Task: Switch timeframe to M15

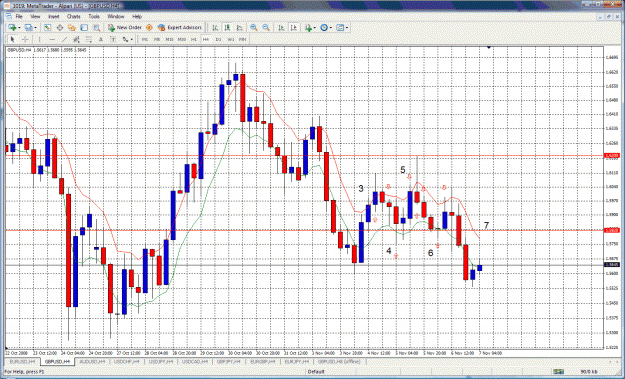Action: pyautogui.click(x=169, y=39)
